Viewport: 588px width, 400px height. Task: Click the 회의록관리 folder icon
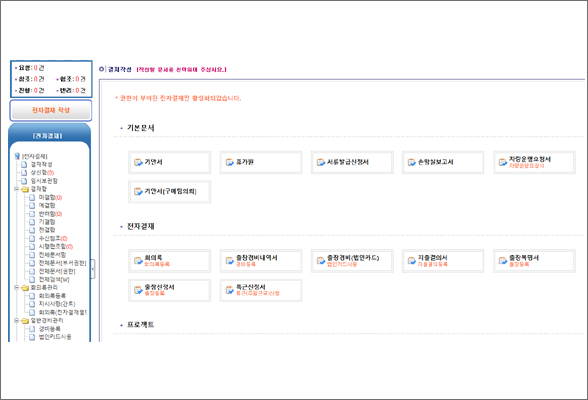(25, 288)
